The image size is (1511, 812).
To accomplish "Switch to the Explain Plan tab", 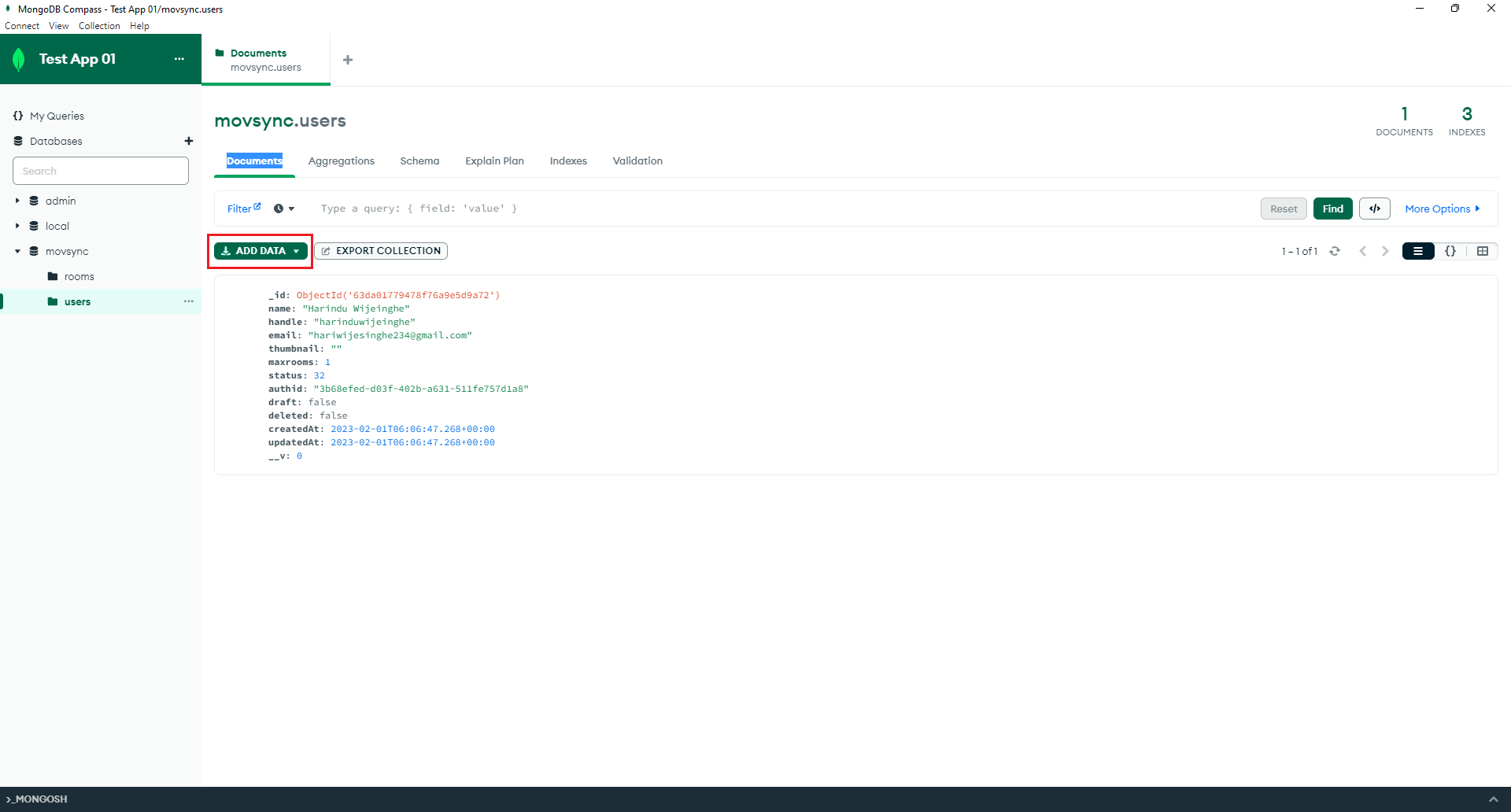I will (x=494, y=161).
